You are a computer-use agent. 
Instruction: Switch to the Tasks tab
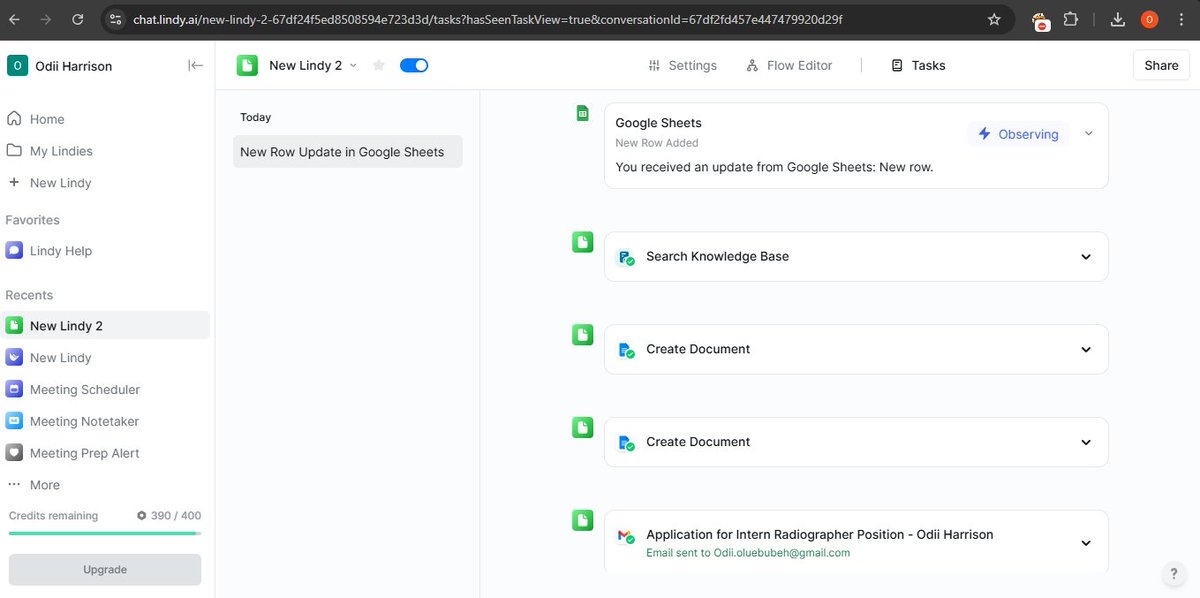click(918, 65)
